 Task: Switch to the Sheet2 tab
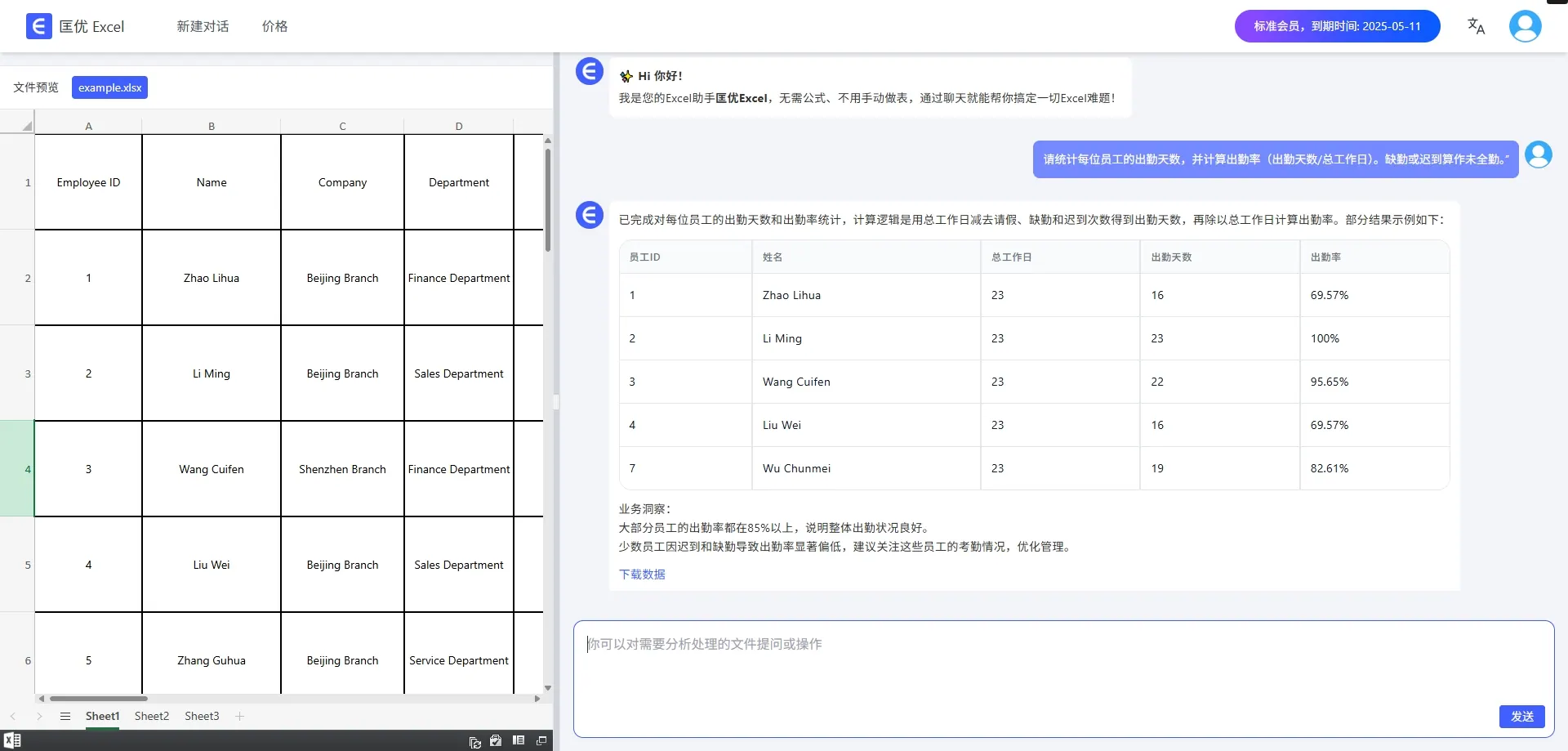coord(152,716)
